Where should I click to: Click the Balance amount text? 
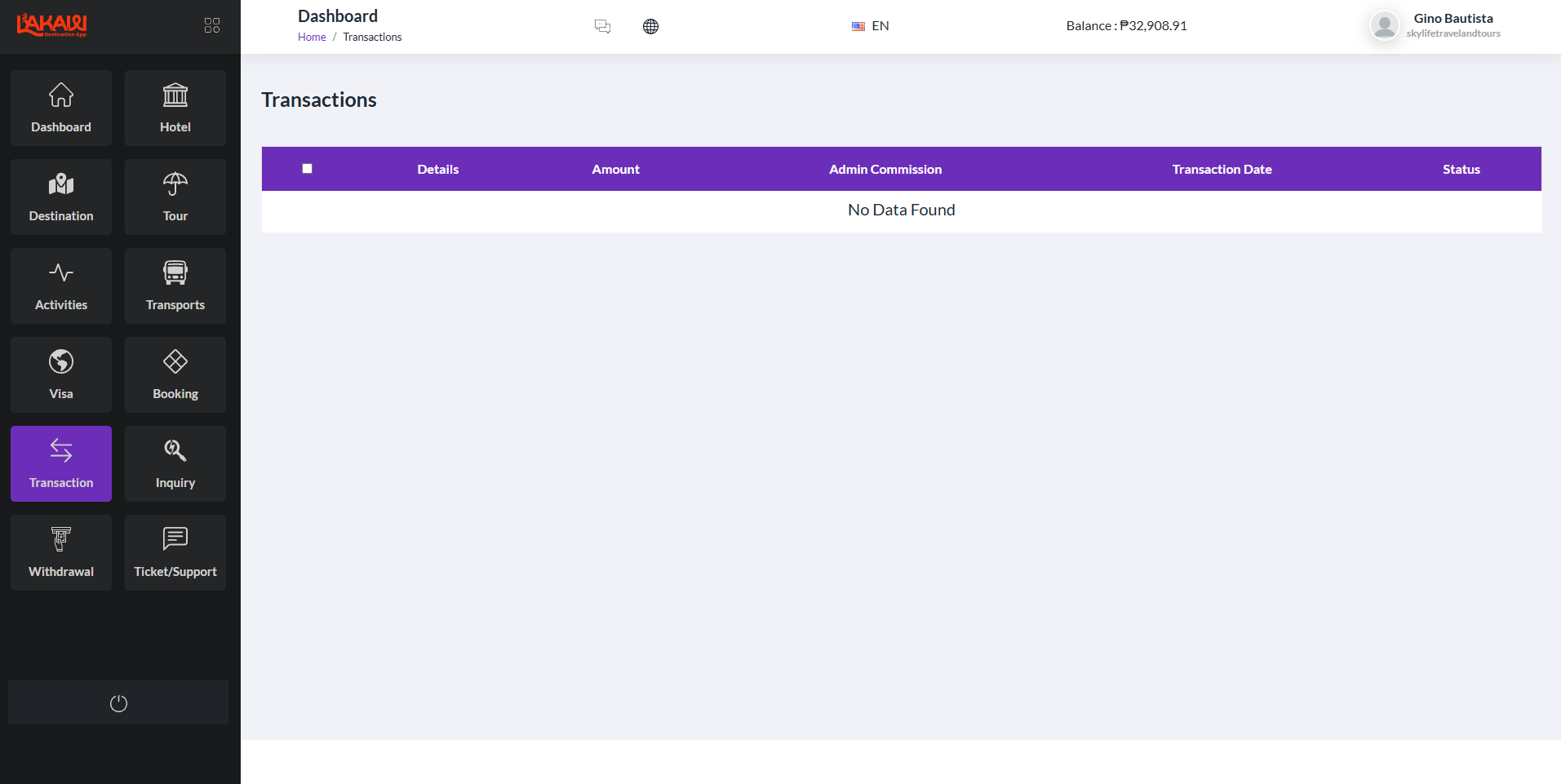1127,26
